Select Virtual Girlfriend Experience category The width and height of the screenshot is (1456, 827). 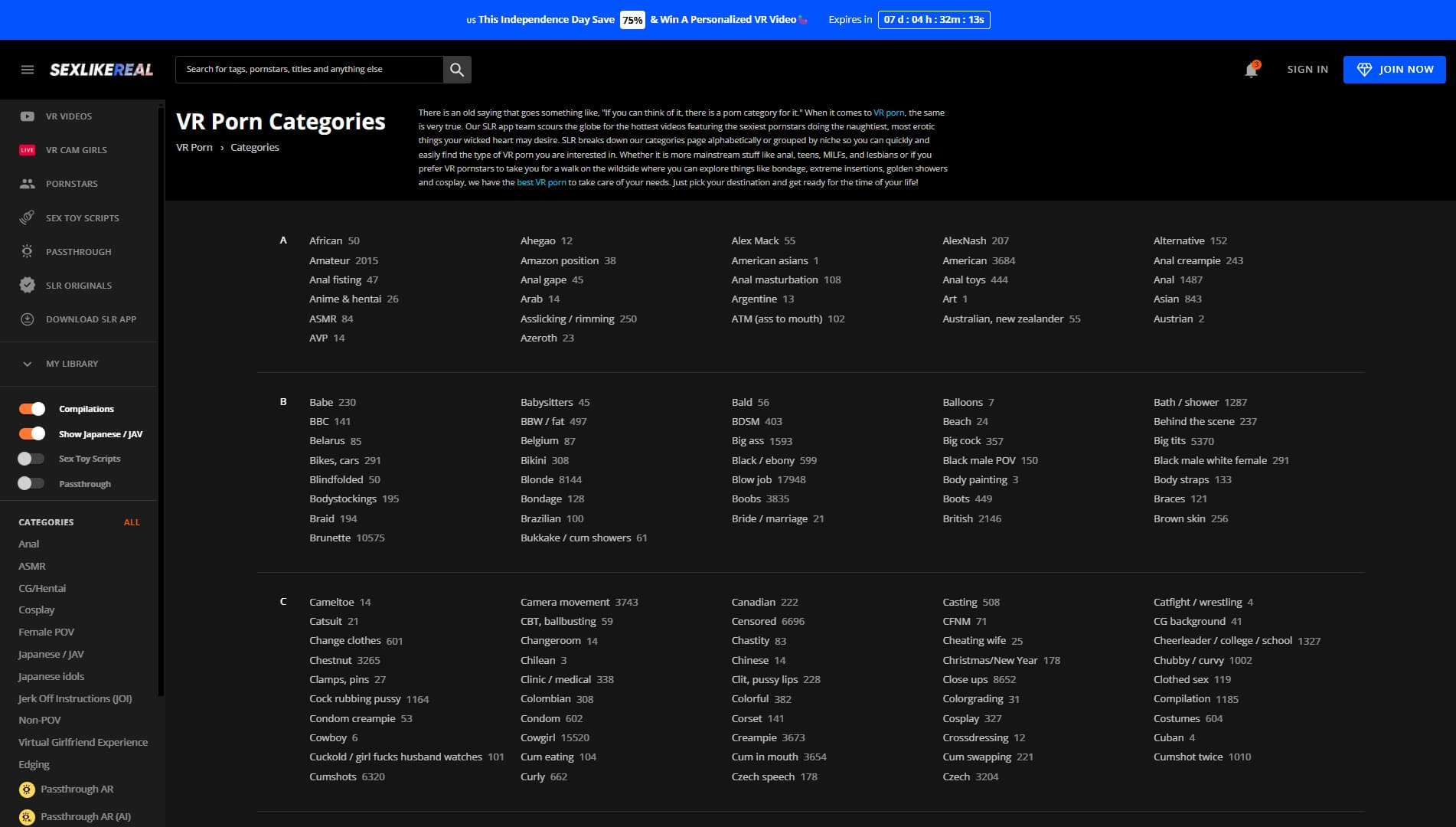tap(83, 742)
